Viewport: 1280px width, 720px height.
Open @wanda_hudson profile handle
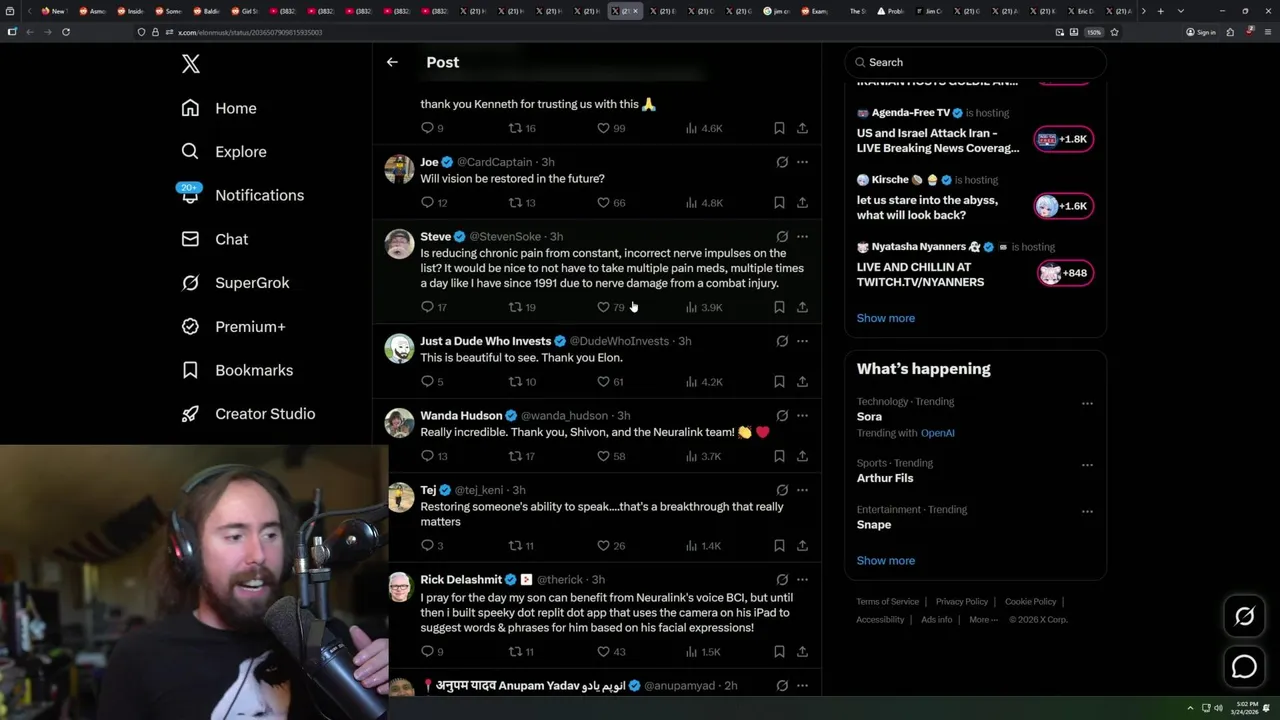(564, 416)
